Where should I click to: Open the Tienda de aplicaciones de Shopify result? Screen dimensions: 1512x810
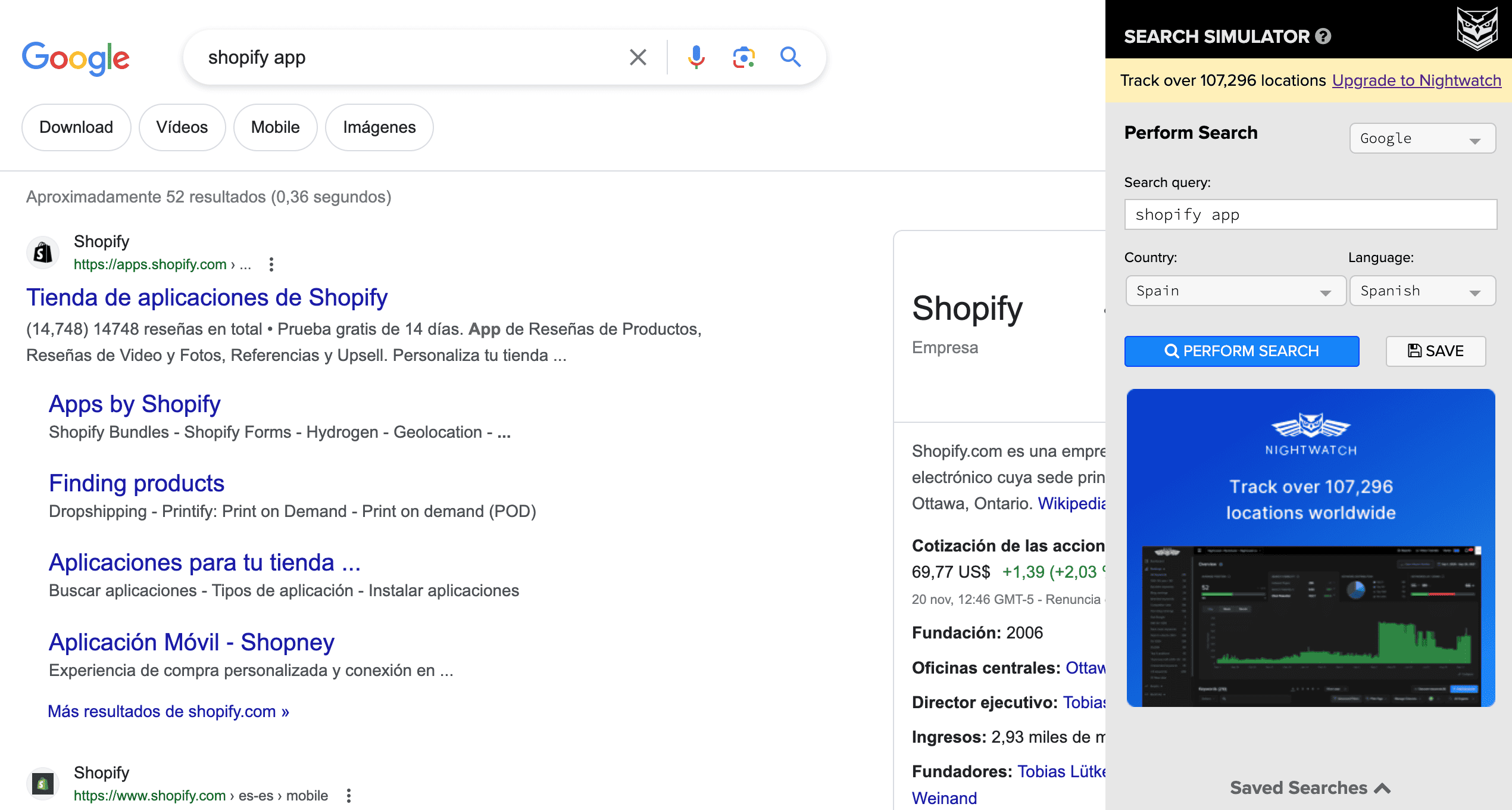(x=207, y=297)
